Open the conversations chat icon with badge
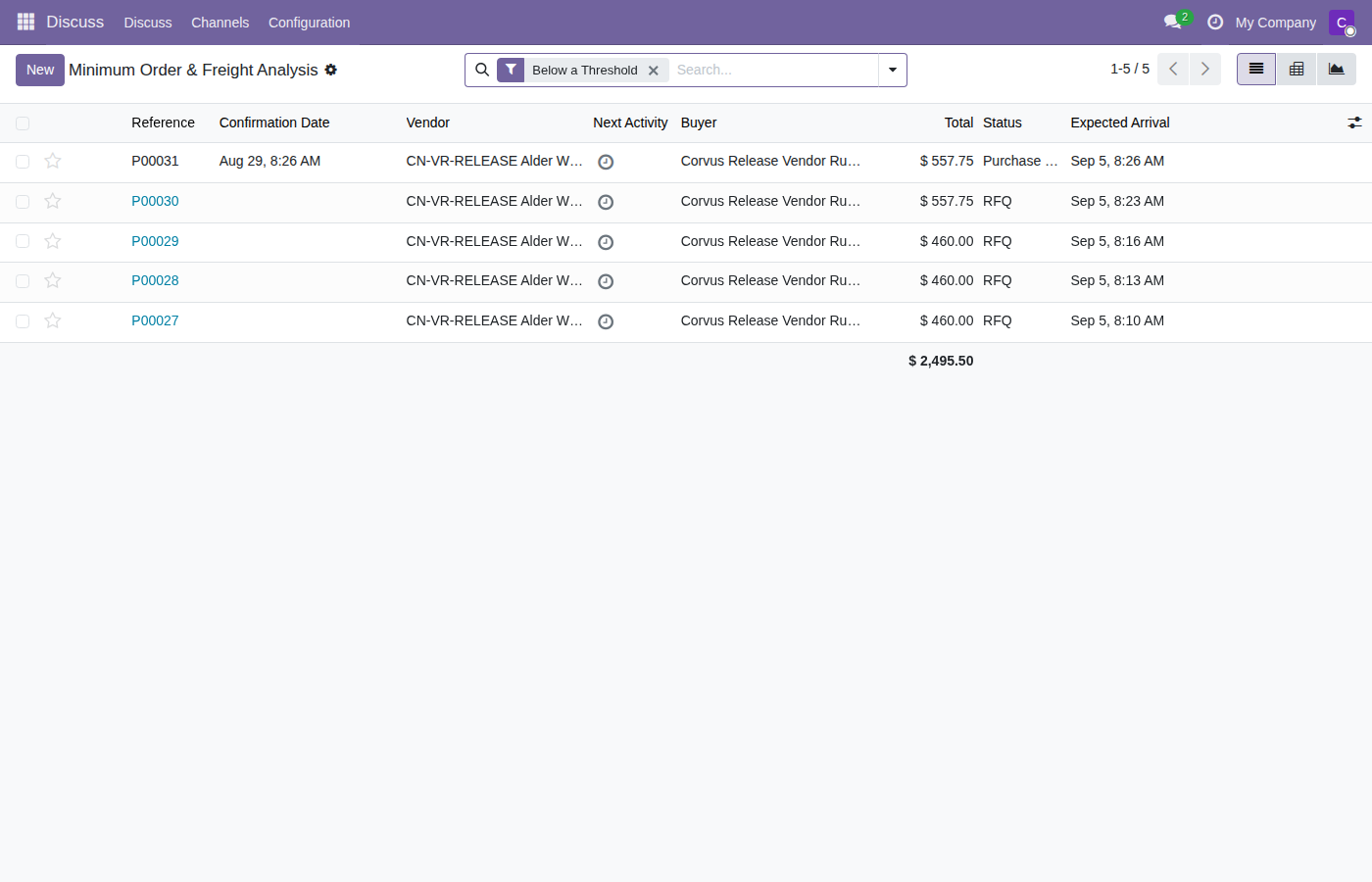Viewport: 1372px width, 882px height. point(1174,22)
